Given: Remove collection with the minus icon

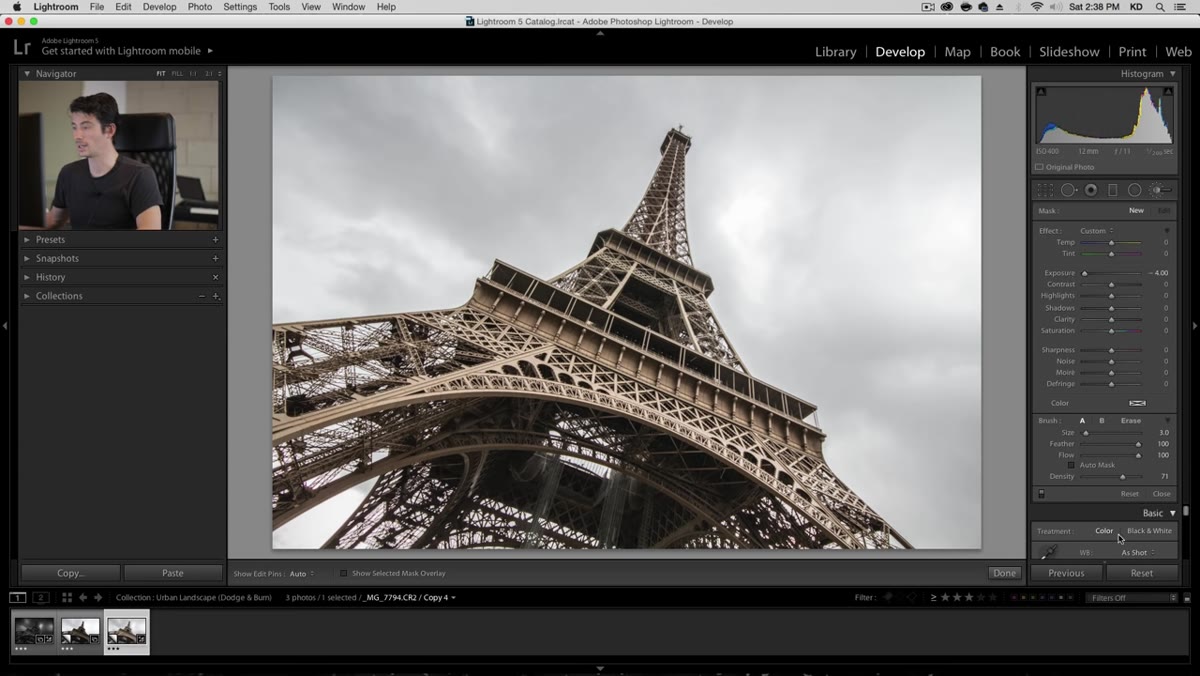Looking at the screenshot, I should (202, 296).
